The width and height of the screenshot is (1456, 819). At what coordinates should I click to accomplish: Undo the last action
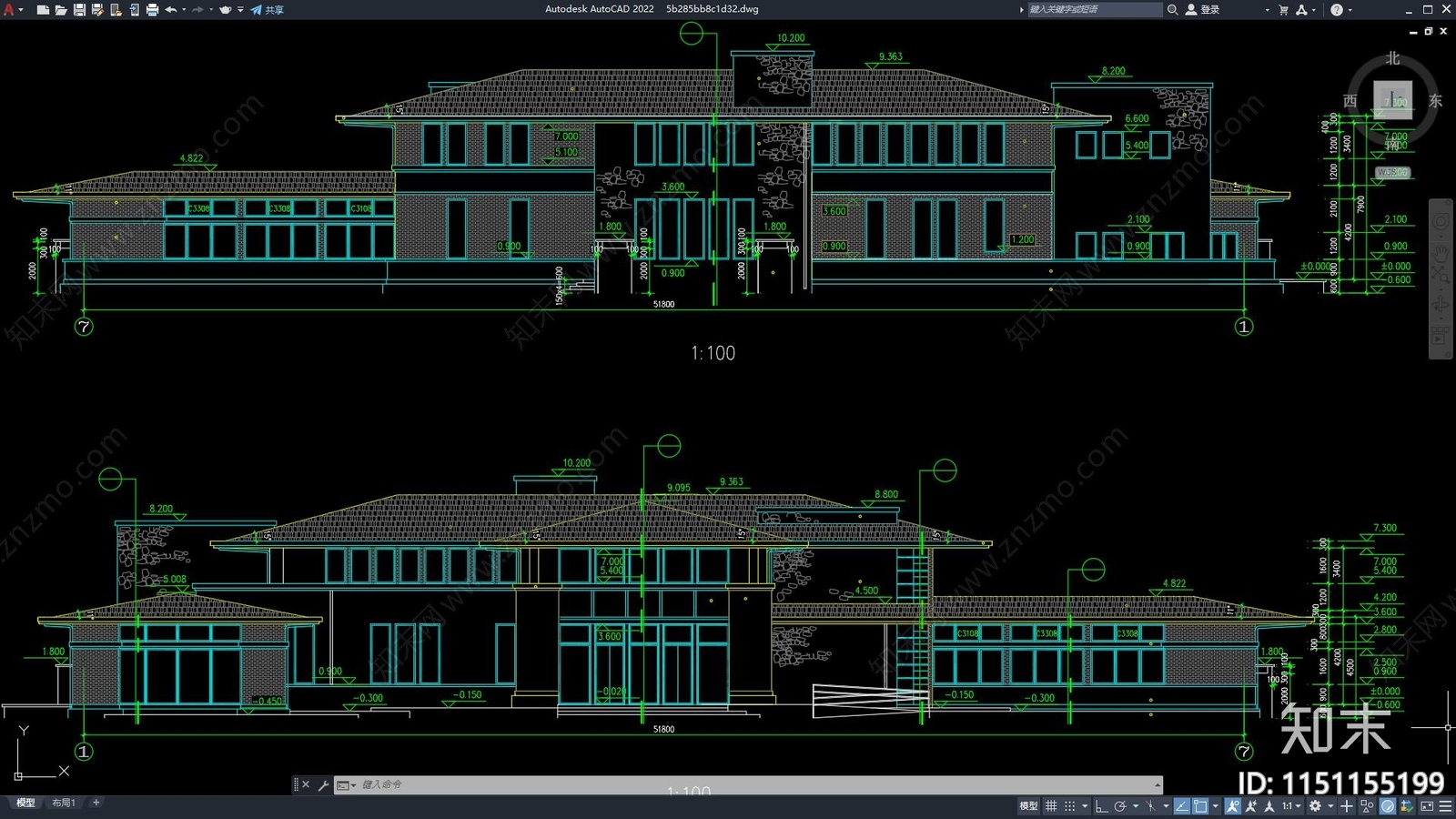(170, 10)
